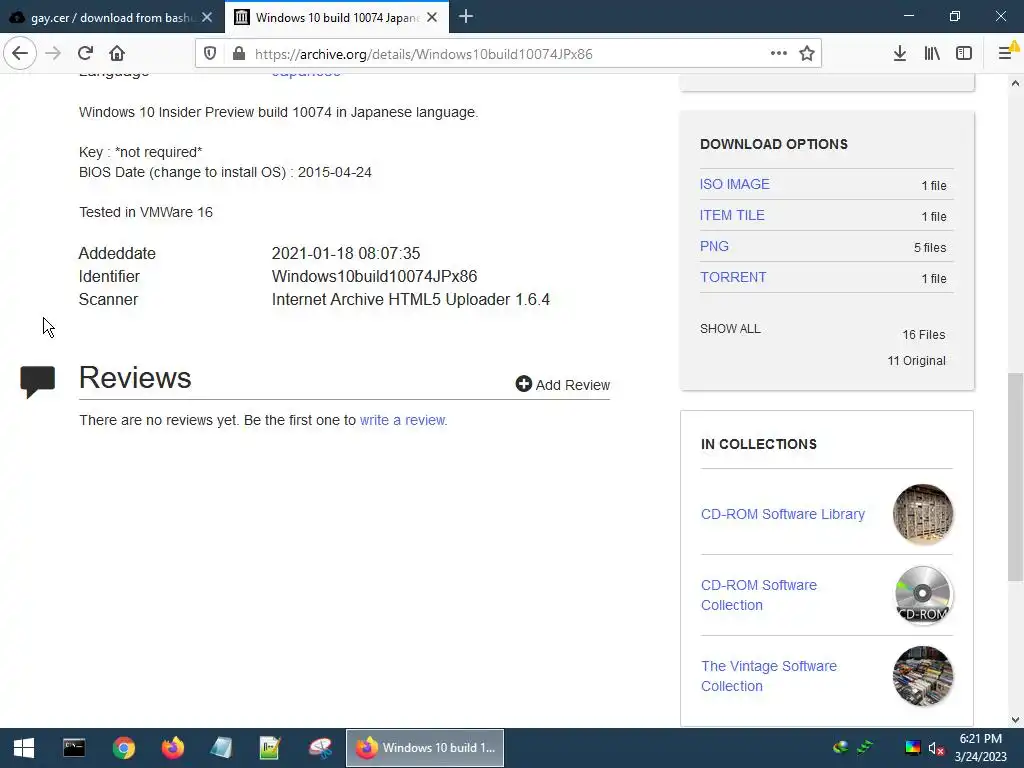Screen dimensions: 1024x768
Task: Open a new browser tab
Action: pyautogui.click(x=466, y=17)
